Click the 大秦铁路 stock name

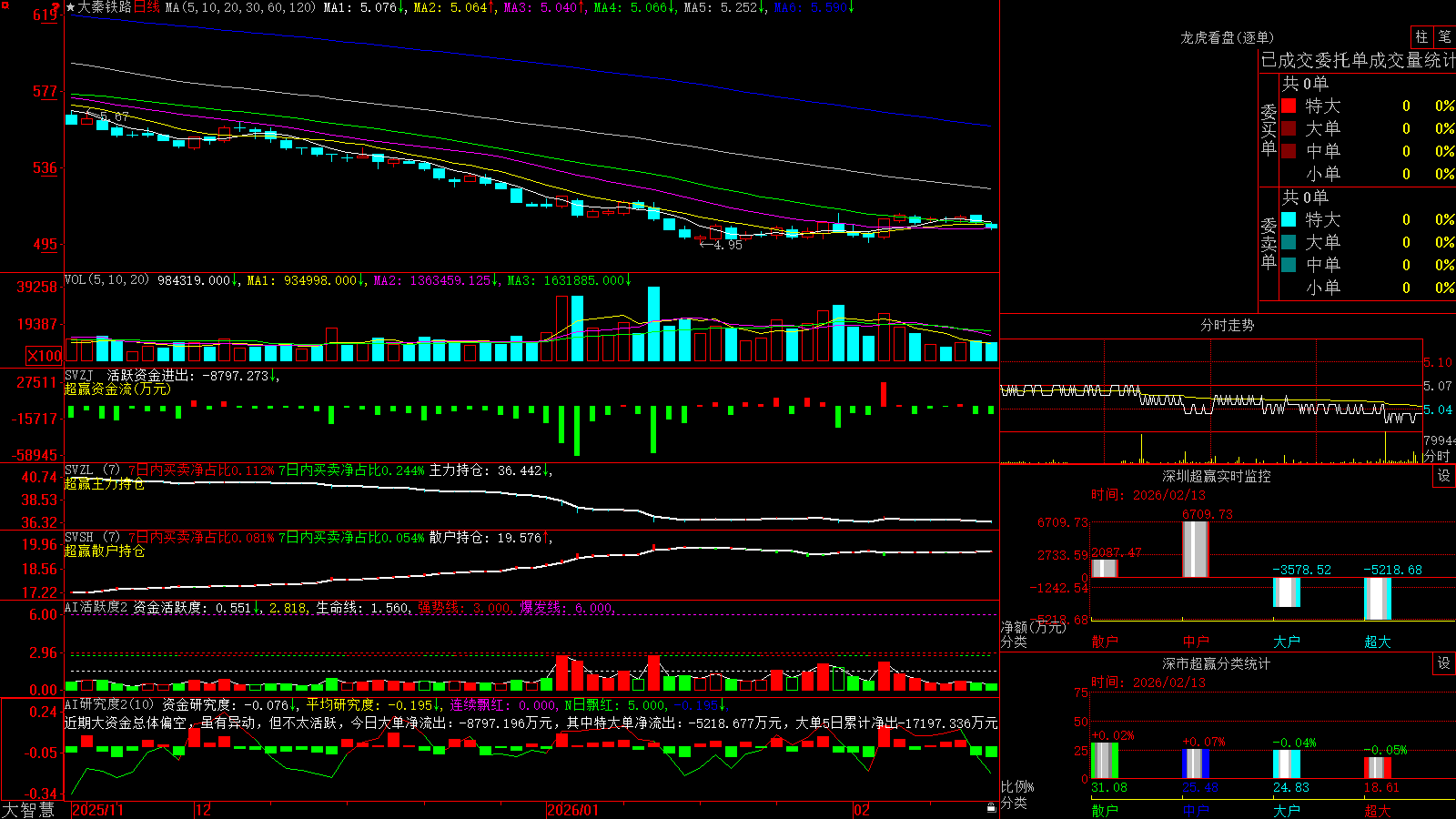(105, 7)
